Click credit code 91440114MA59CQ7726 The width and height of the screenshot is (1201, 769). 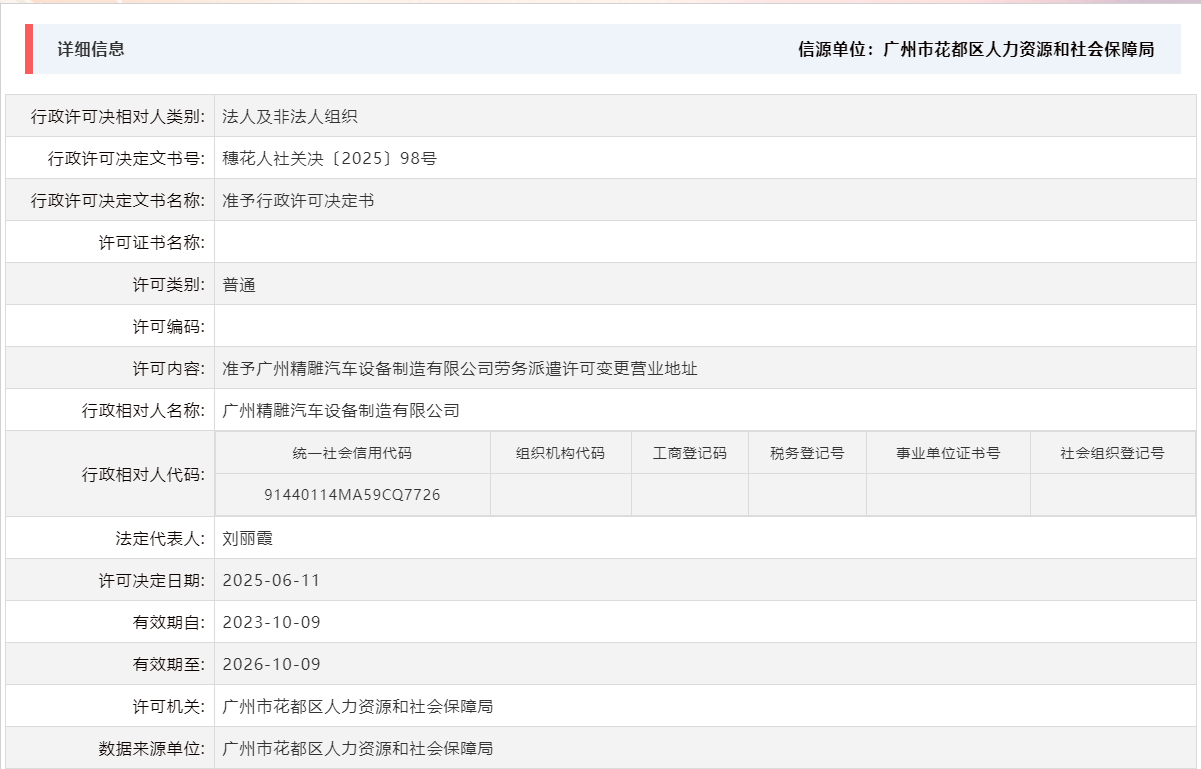pyautogui.click(x=354, y=494)
